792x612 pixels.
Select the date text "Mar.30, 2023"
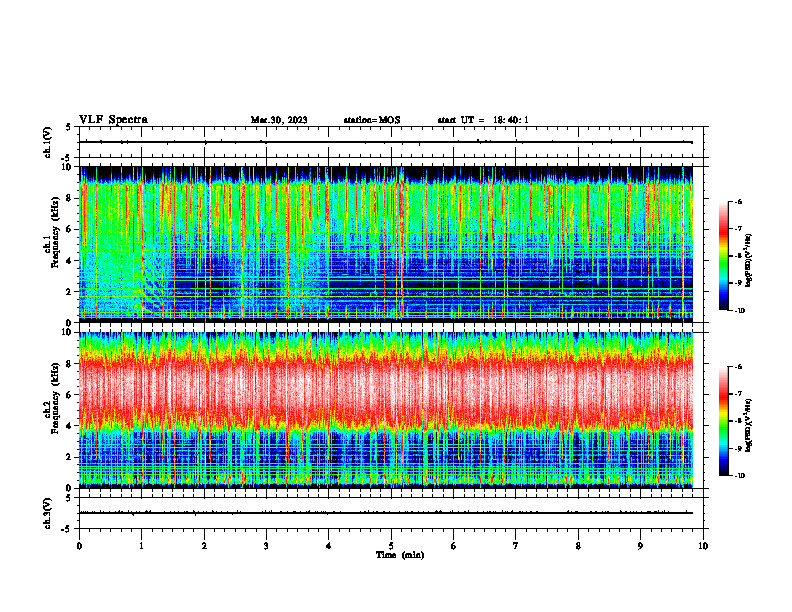[279, 120]
